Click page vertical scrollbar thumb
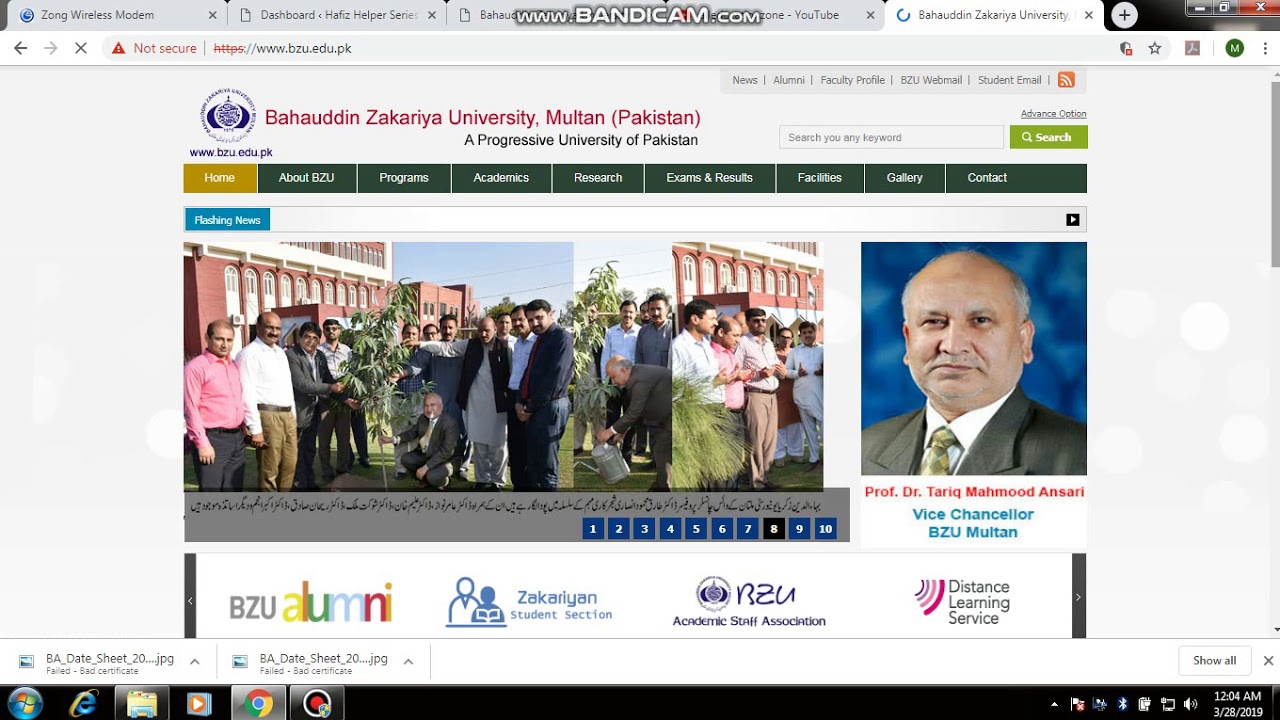This screenshot has height=720, width=1280. coord(1274,175)
